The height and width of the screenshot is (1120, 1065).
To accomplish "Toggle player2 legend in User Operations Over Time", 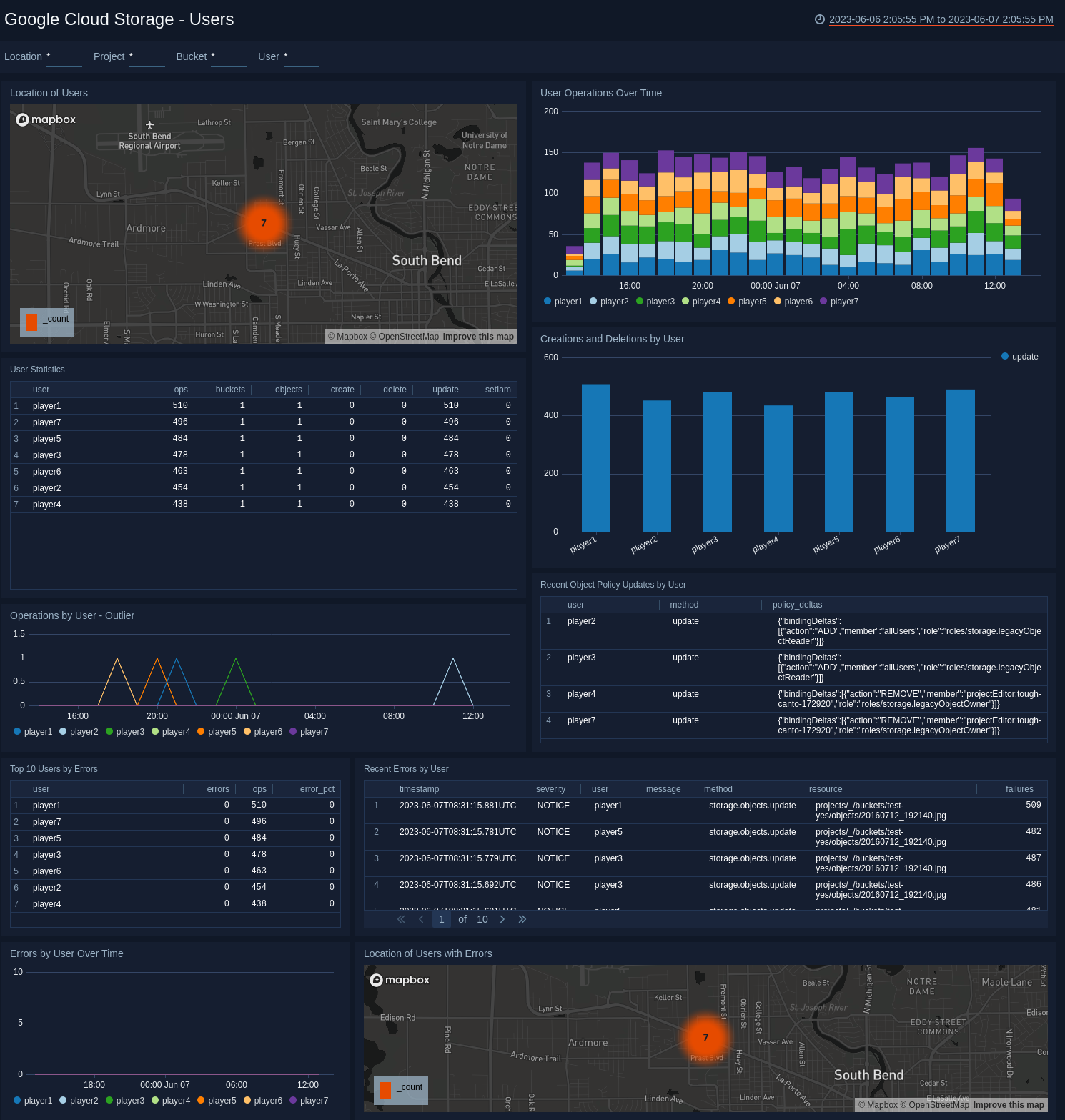I will click(x=609, y=302).
